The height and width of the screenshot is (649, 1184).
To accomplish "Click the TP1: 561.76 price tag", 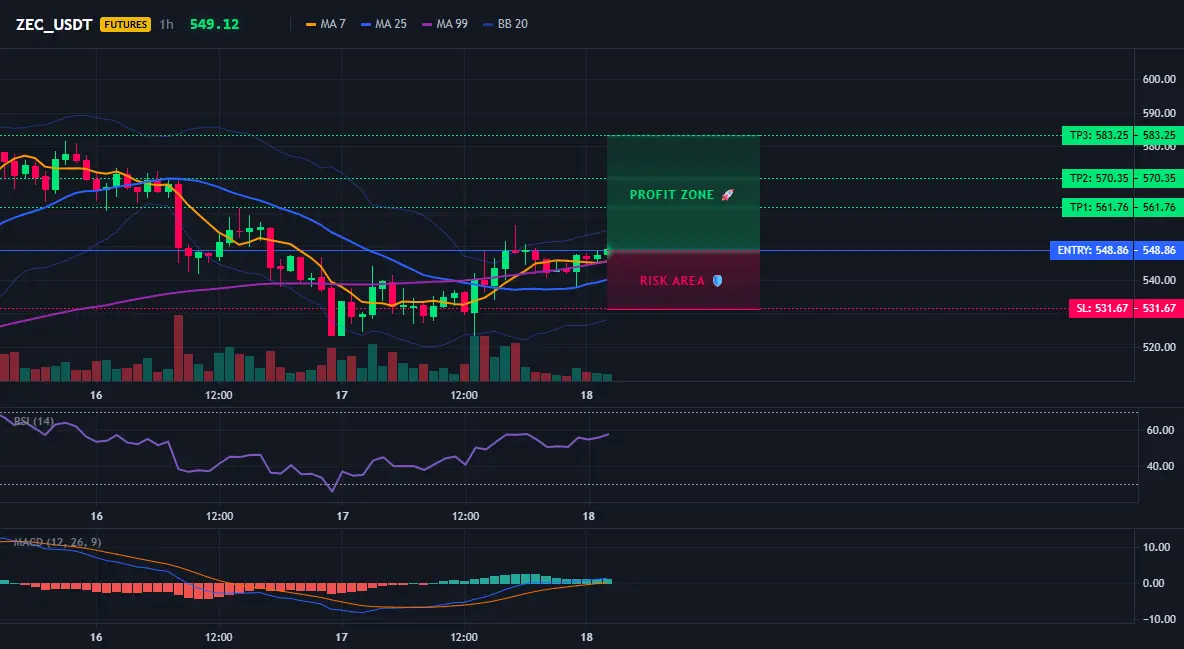I will (x=1097, y=208).
